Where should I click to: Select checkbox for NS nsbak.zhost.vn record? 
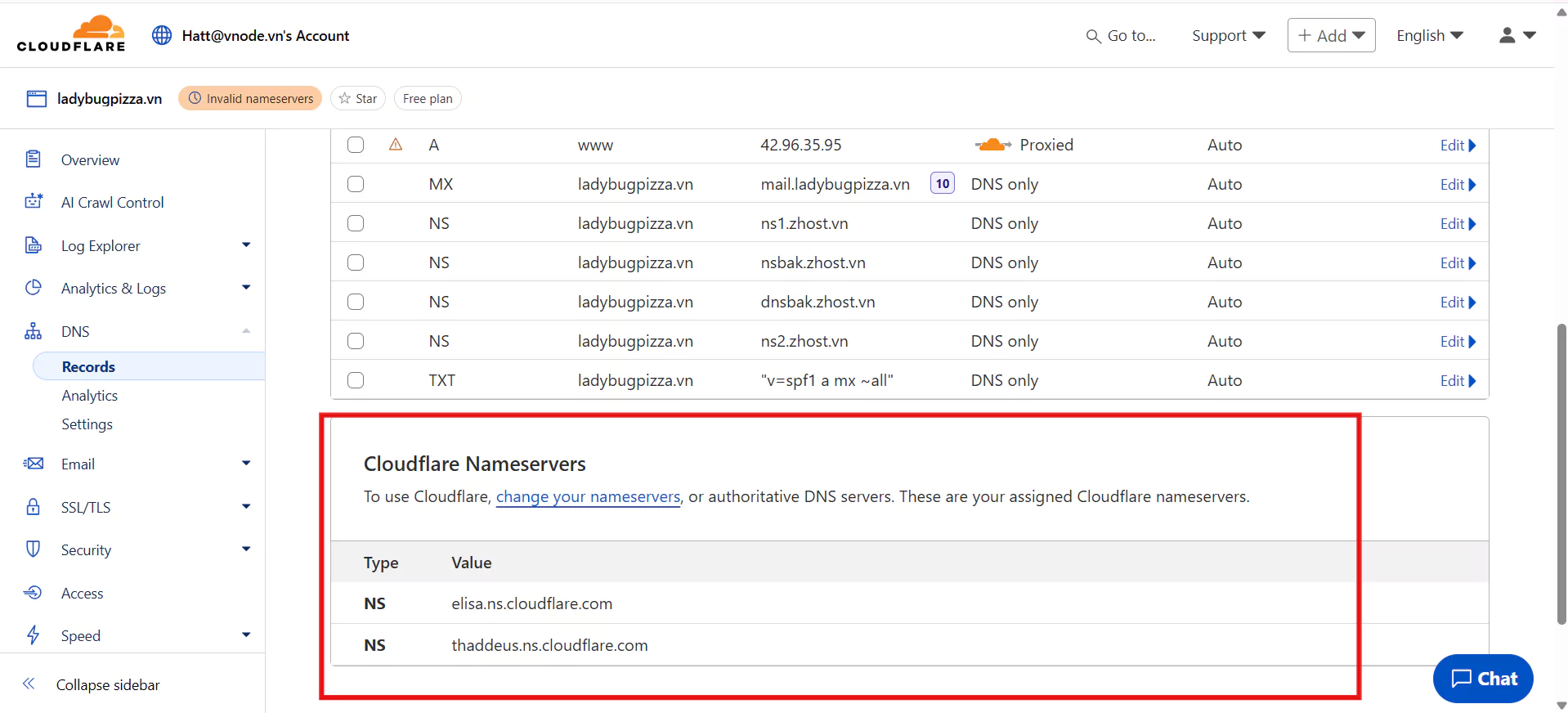coord(356,262)
